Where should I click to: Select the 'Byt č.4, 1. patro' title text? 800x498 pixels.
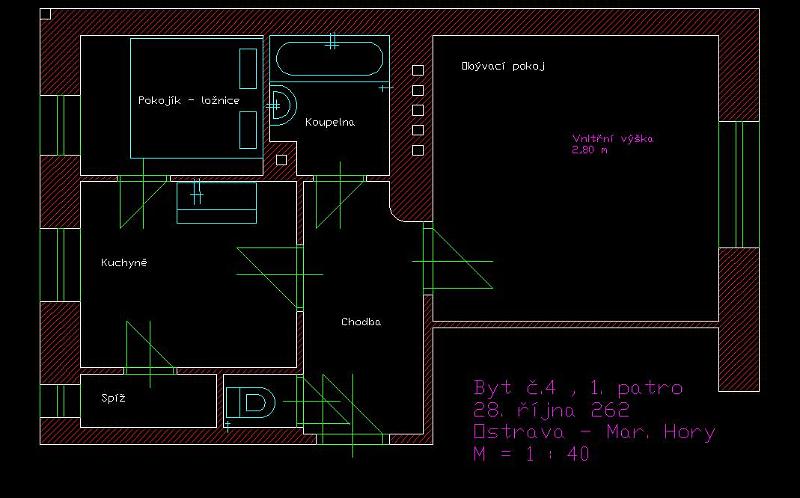point(577,388)
